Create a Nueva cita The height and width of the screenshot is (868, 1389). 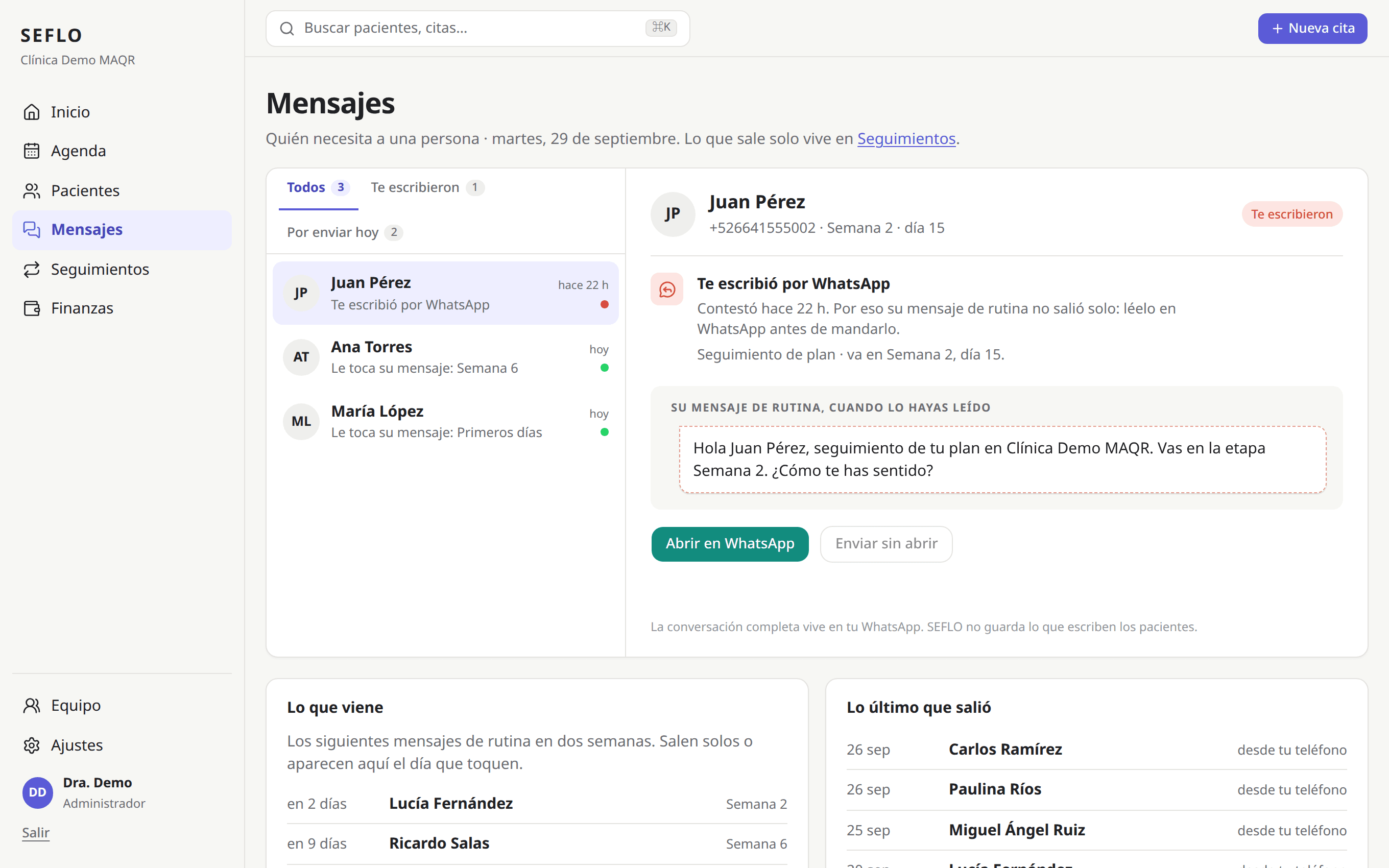coord(1313,28)
